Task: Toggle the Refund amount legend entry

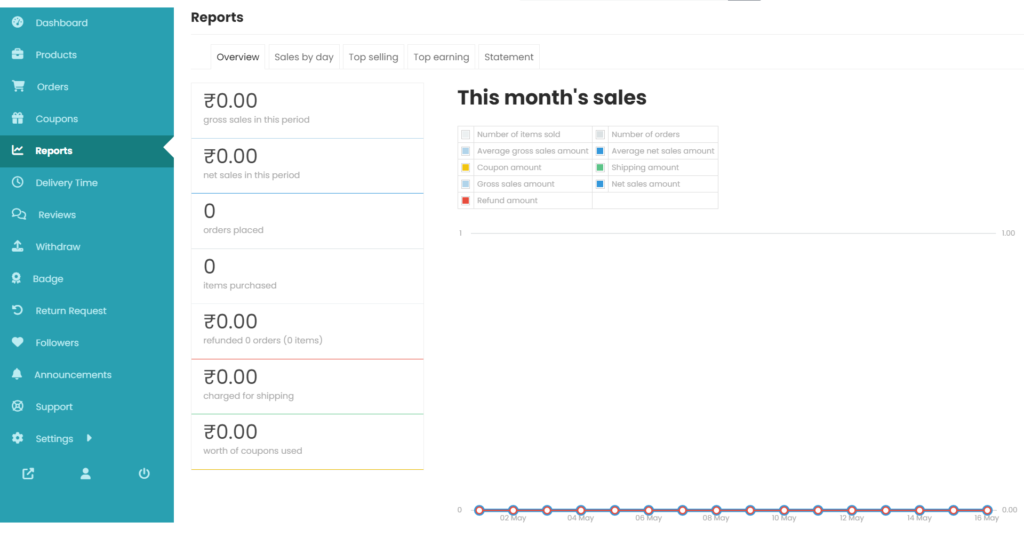Action: tap(500, 200)
